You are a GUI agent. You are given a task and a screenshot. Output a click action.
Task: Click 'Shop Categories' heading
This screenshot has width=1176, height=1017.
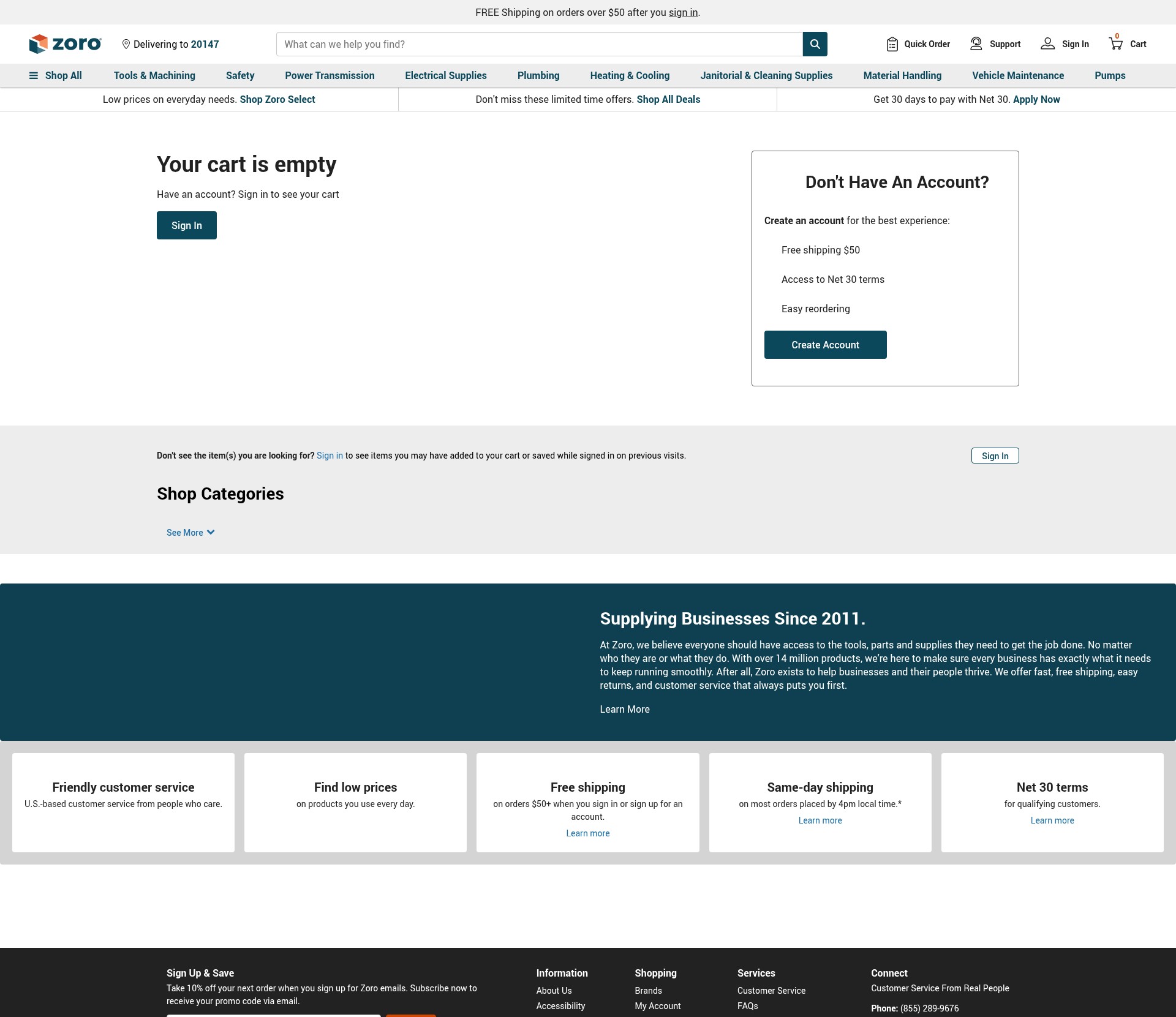pyautogui.click(x=221, y=494)
